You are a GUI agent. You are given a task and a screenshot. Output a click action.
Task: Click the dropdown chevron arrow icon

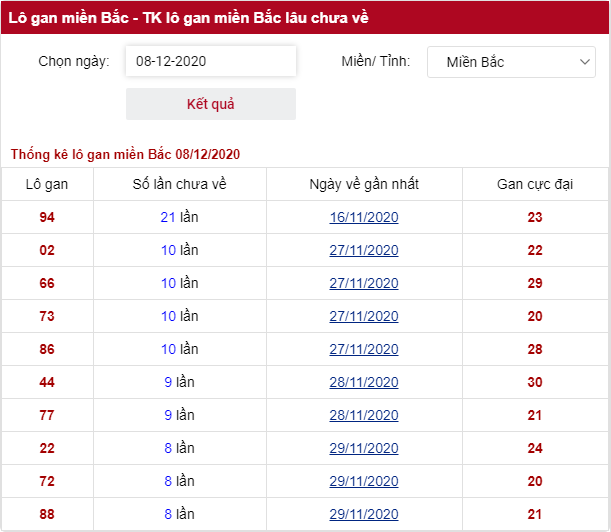tap(585, 62)
